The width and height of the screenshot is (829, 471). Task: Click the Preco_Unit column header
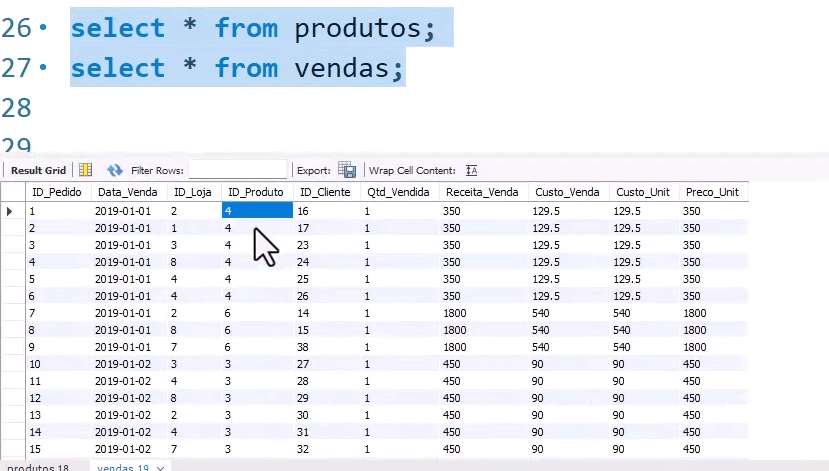click(712, 192)
